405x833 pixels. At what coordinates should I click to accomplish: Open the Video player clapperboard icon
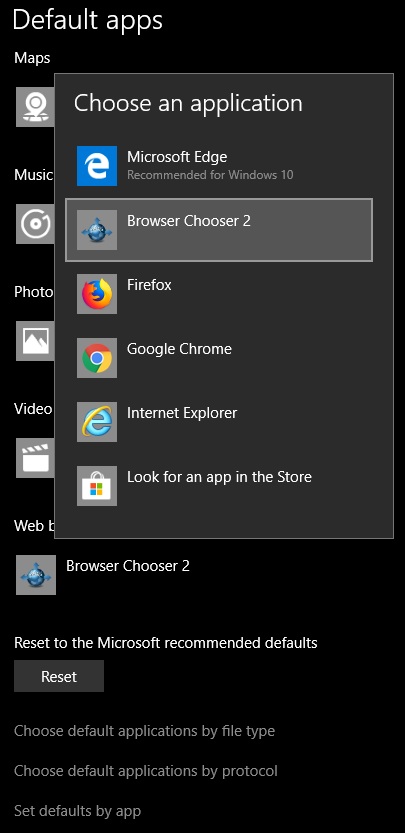(35, 458)
